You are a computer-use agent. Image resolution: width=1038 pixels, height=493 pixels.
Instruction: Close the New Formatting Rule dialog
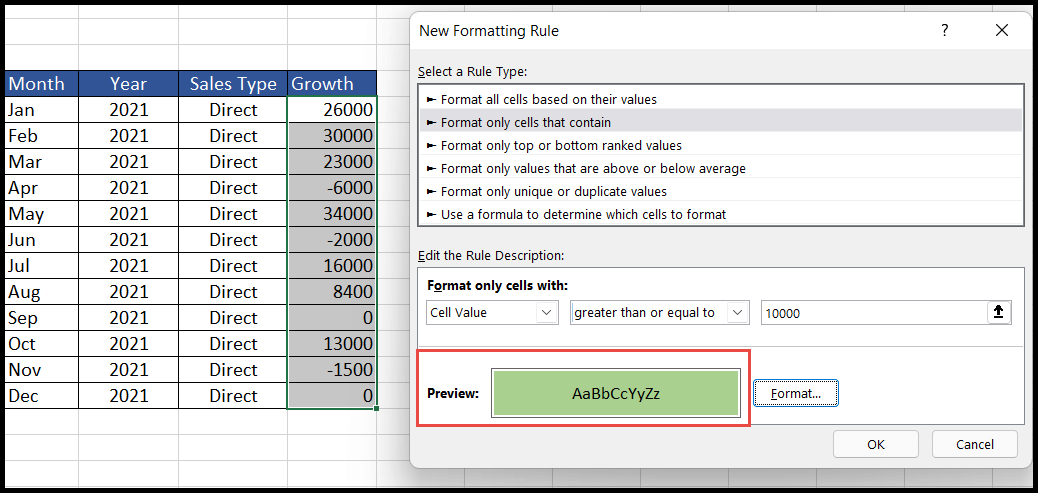[1002, 31]
